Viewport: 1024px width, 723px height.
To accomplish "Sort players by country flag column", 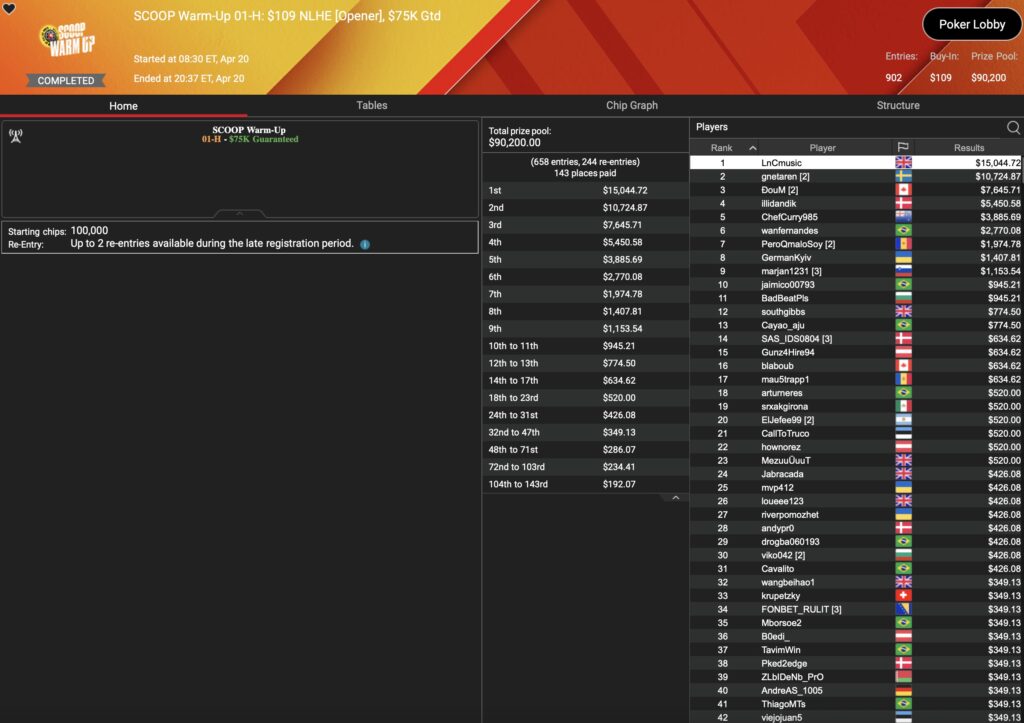I will pos(903,148).
